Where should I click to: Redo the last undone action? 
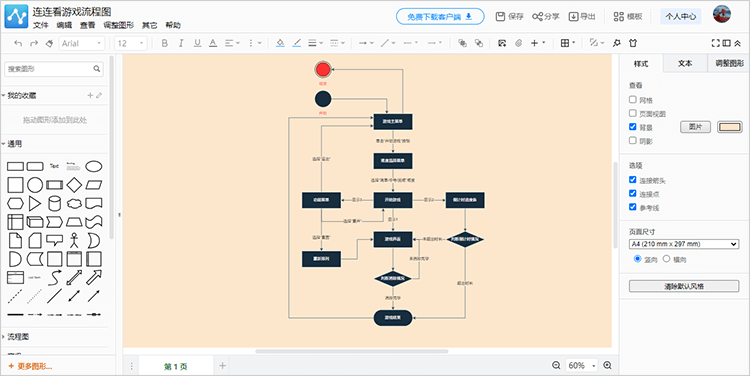click(x=33, y=43)
